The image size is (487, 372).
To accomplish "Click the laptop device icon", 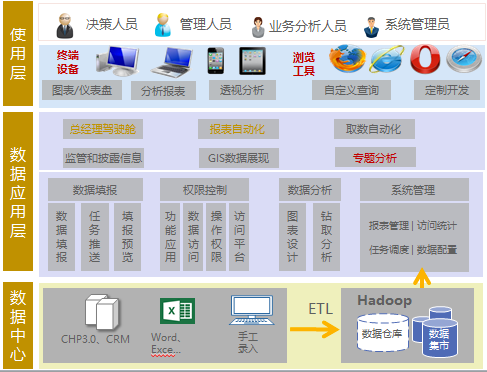I will coord(172,62).
